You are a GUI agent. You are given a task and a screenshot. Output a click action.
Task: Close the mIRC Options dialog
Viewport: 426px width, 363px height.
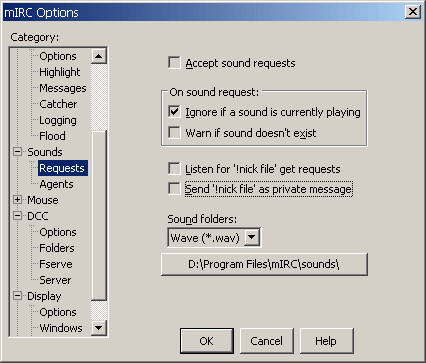412,12
